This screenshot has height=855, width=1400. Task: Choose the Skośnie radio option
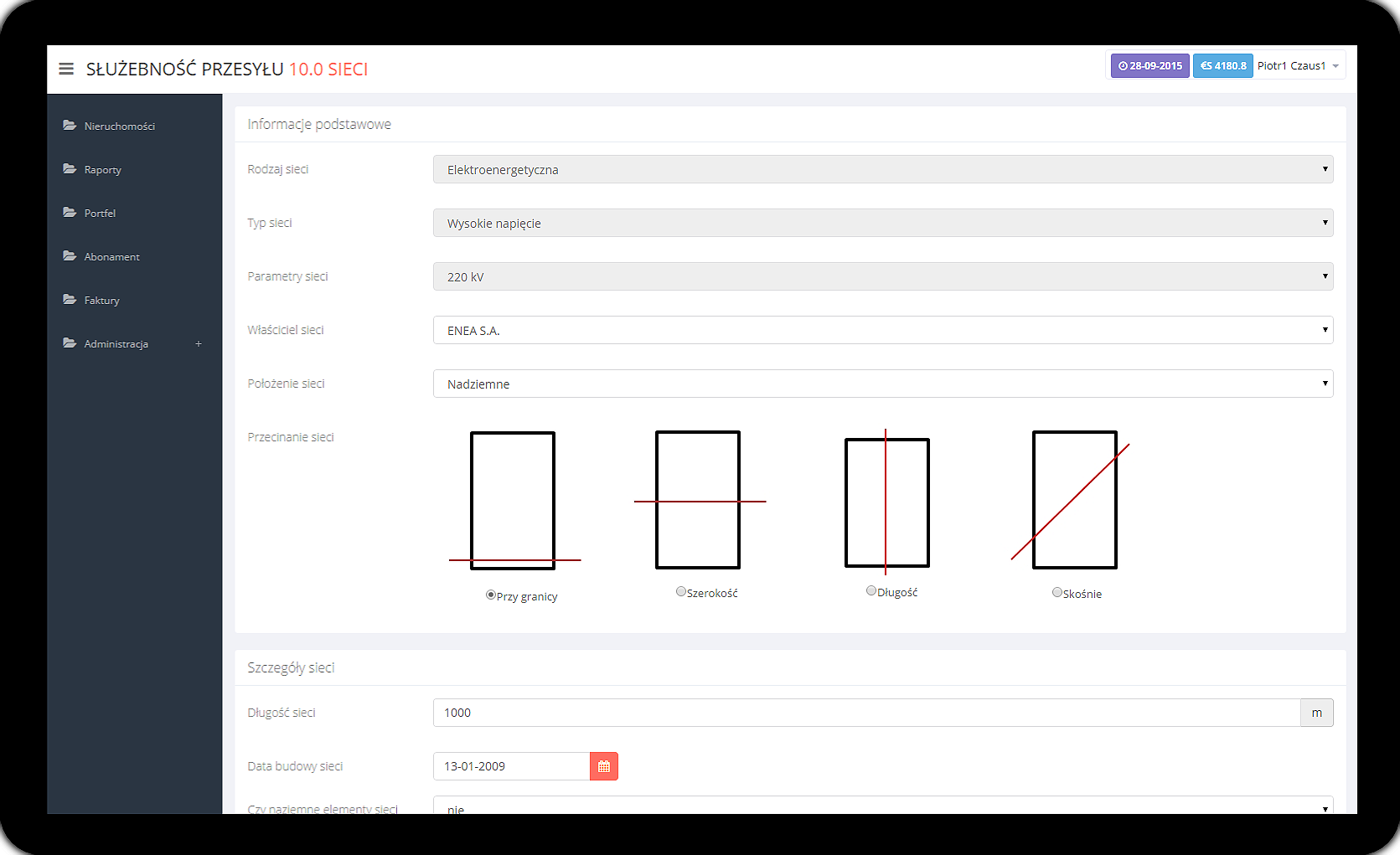[1057, 592]
